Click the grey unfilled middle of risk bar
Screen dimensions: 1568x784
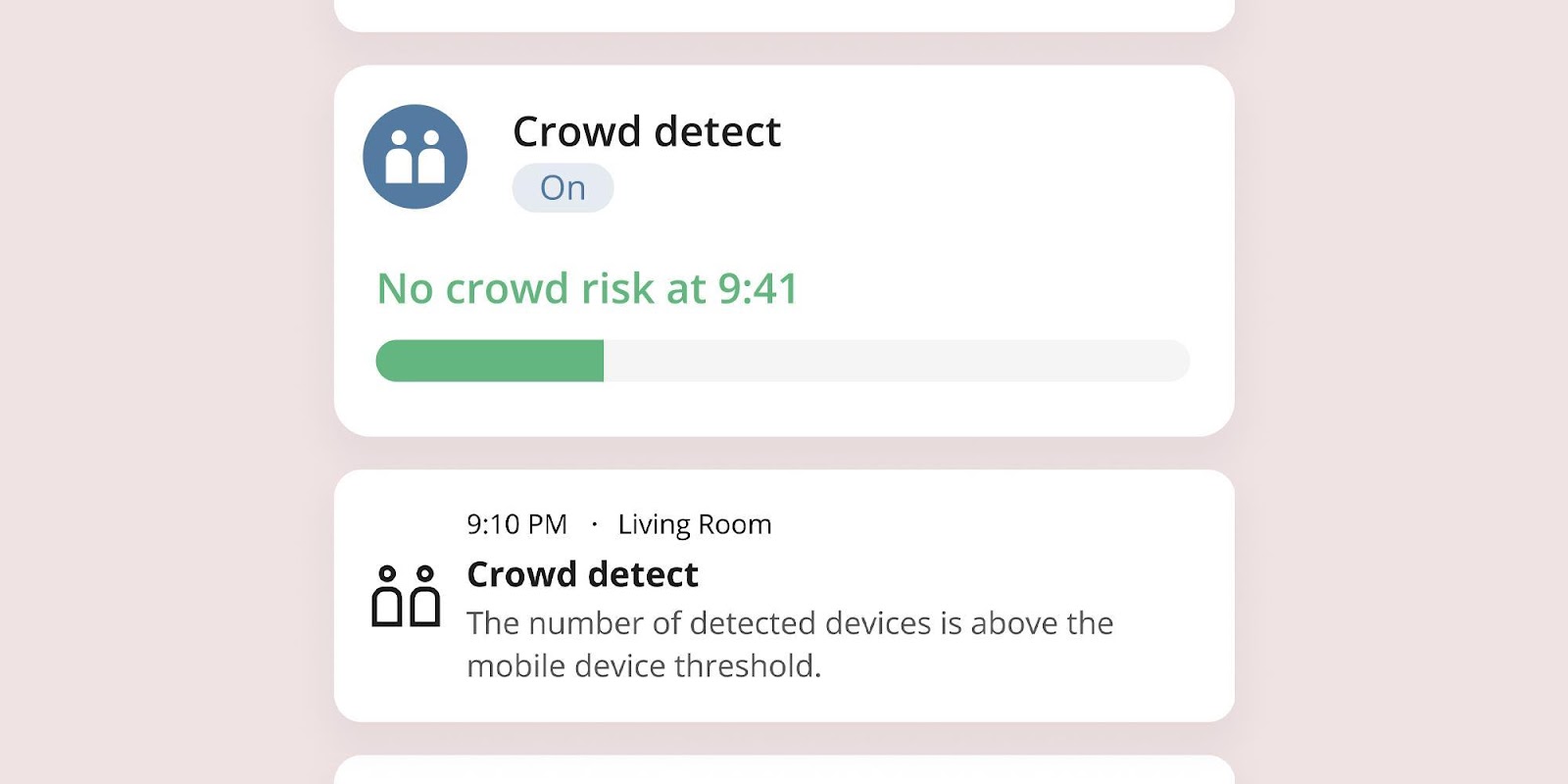pos(882,361)
